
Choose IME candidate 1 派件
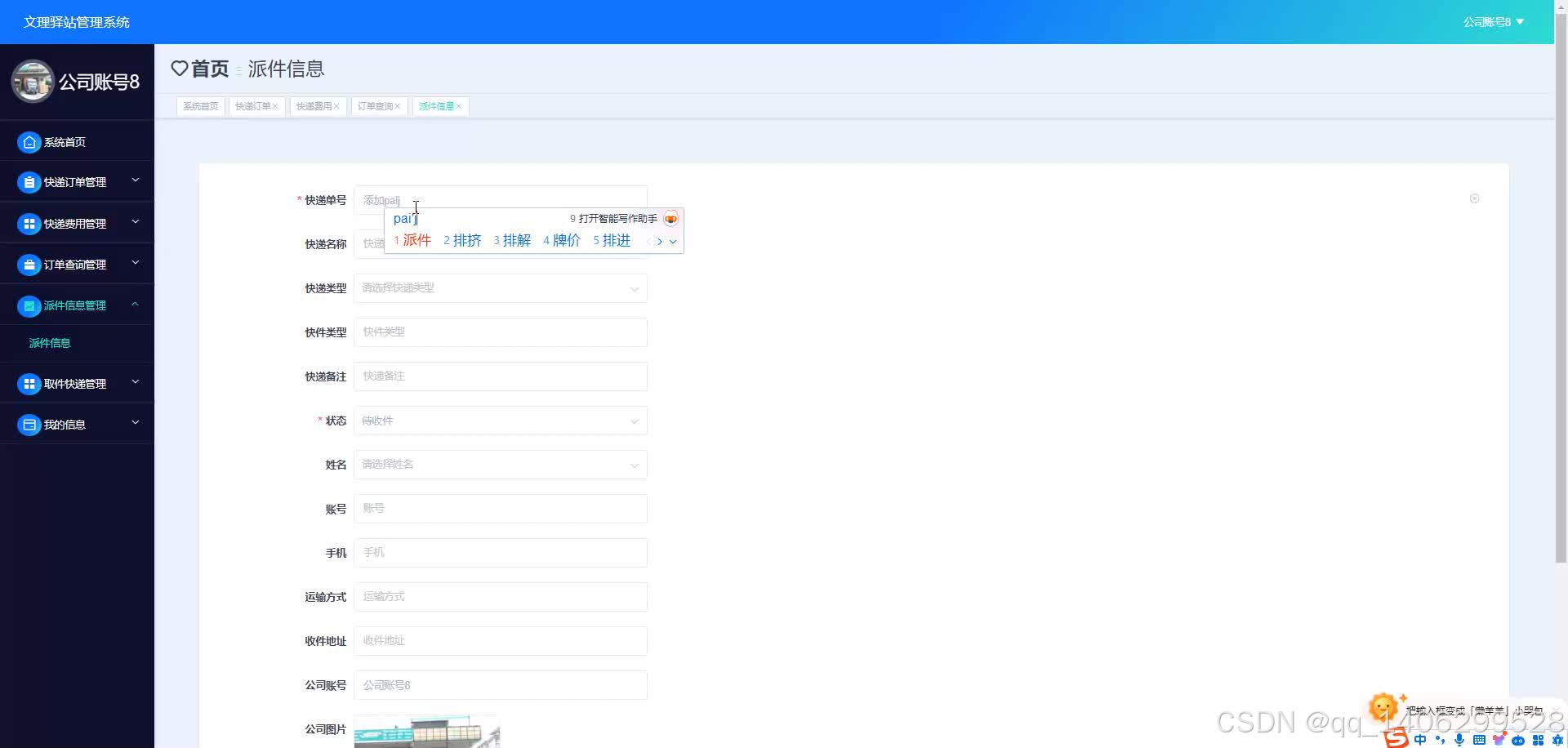(x=412, y=240)
